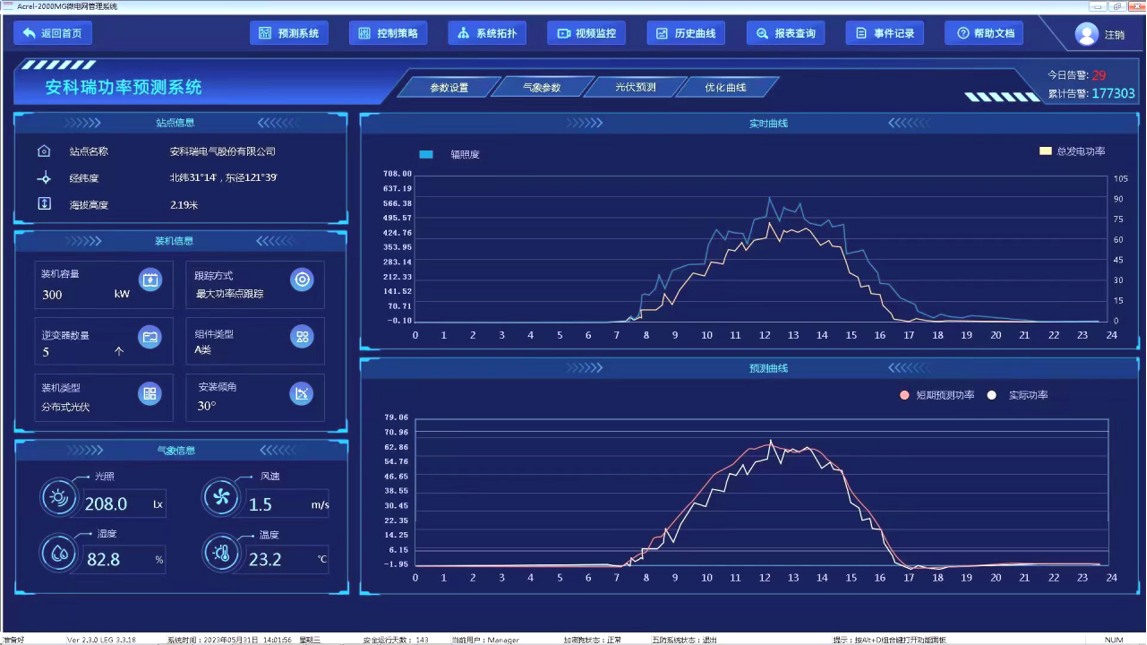Screen dimensions: 1147x645
Task: Click the 装机信息 panel header
Action: coord(174,241)
